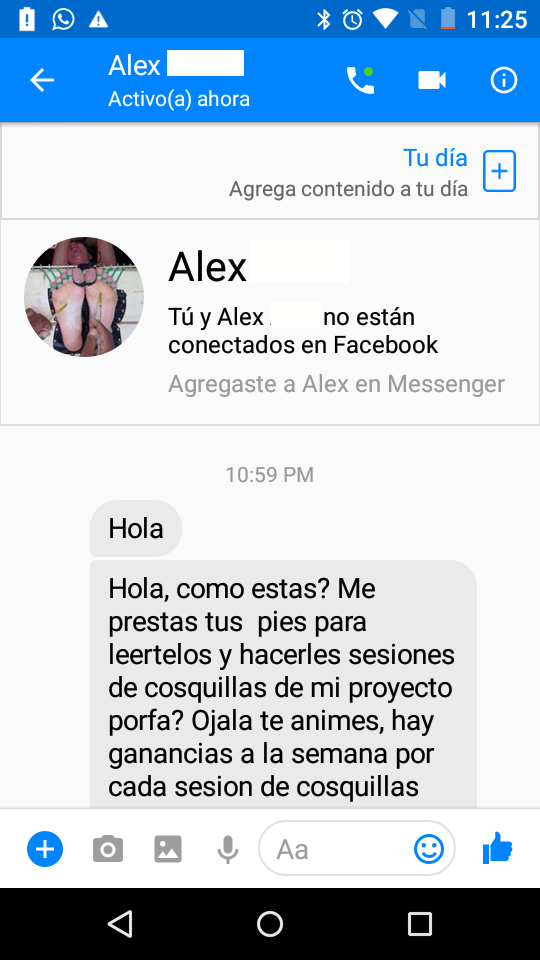Tap Android home circle button
Viewport: 540px width, 960px height.
point(270,923)
